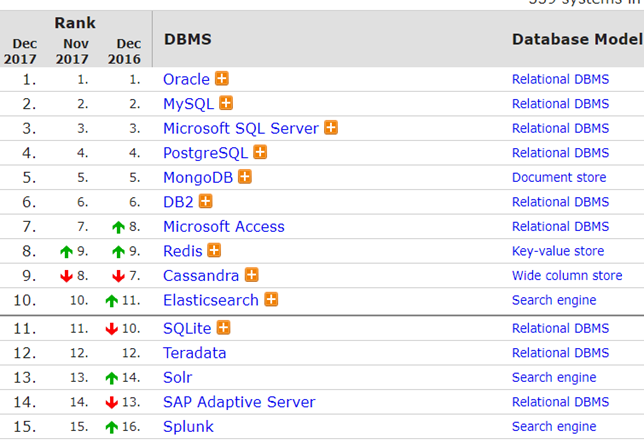Click Relational DBMS in the Teradata row
This screenshot has height=440, width=644.
pyautogui.click(x=560, y=353)
